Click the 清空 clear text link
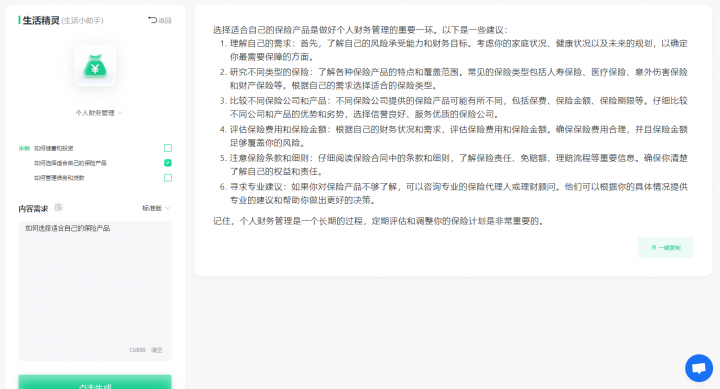720x389 pixels. coord(157,350)
